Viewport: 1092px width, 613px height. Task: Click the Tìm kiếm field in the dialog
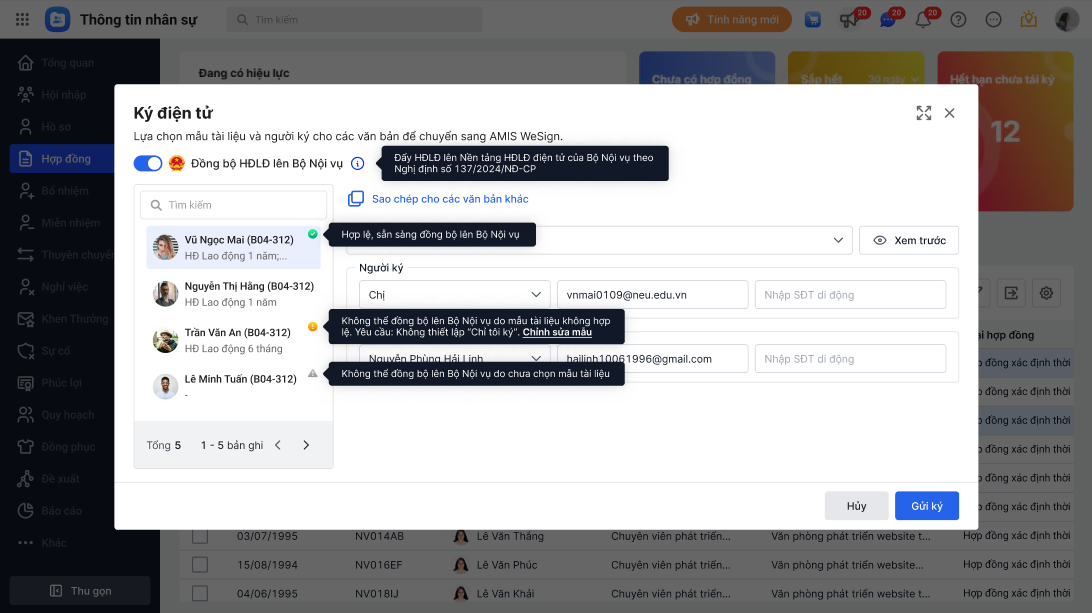[x=233, y=205]
